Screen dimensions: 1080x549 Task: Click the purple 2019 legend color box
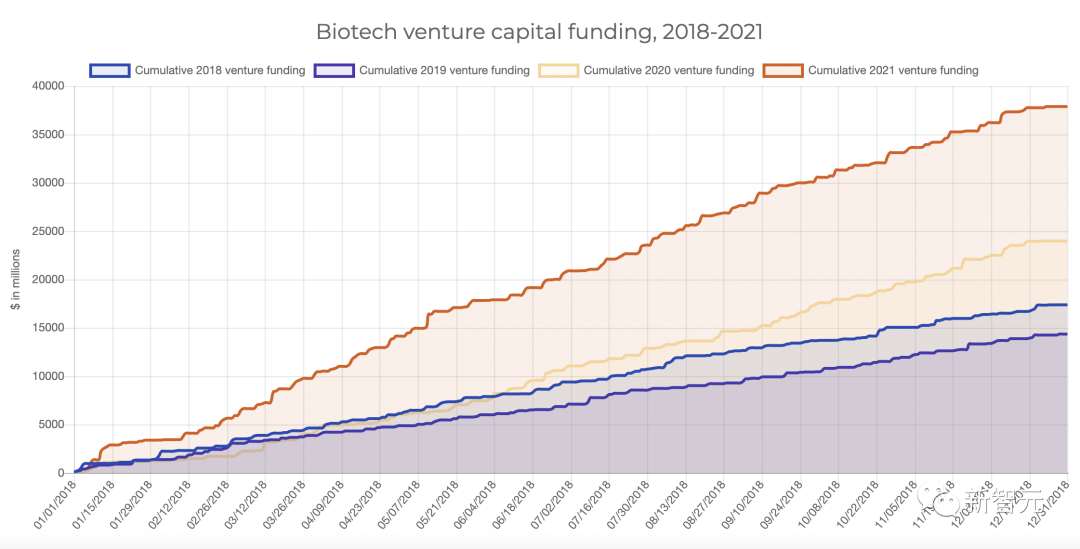coord(334,70)
